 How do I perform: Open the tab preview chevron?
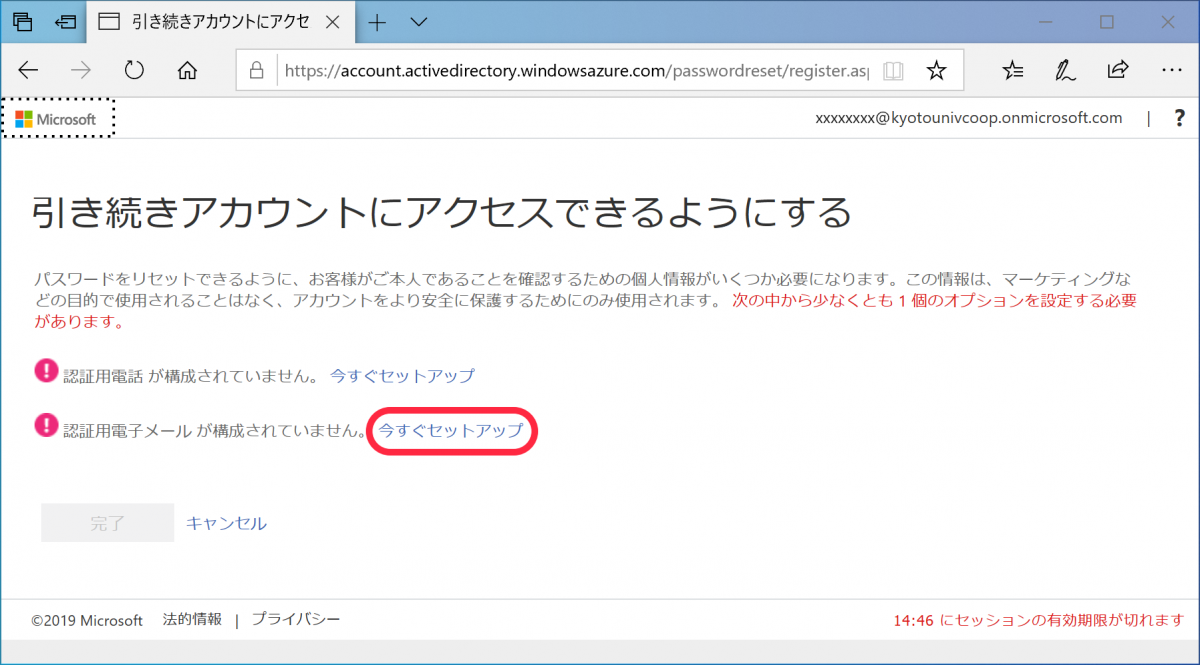pos(417,21)
